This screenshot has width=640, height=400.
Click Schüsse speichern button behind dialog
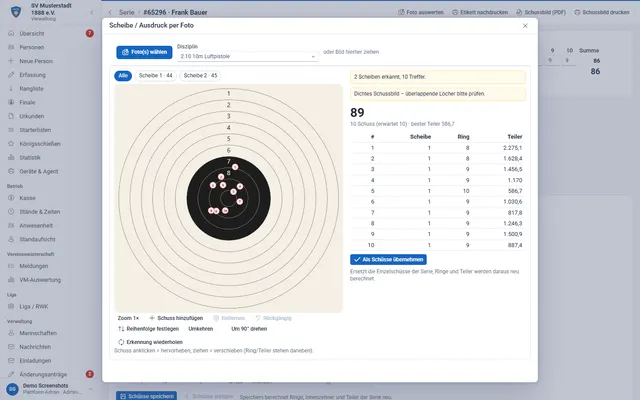click(147, 396)
